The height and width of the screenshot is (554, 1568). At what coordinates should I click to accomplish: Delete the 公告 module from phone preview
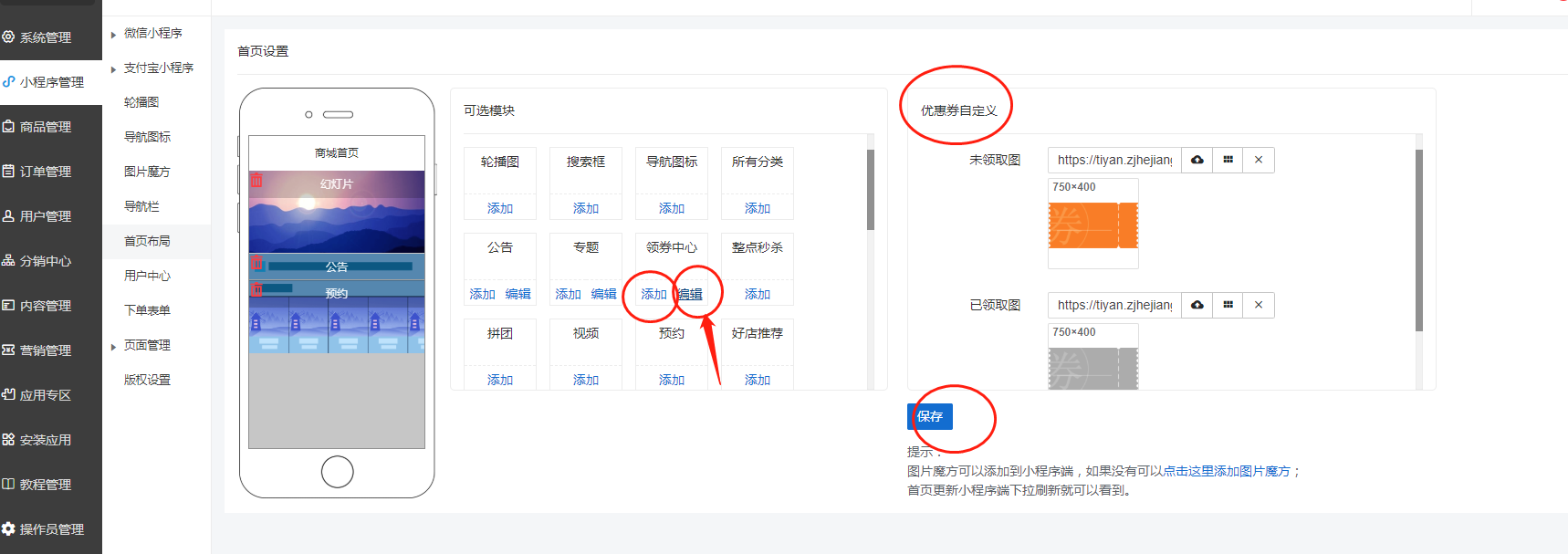(x=257, y=264)
